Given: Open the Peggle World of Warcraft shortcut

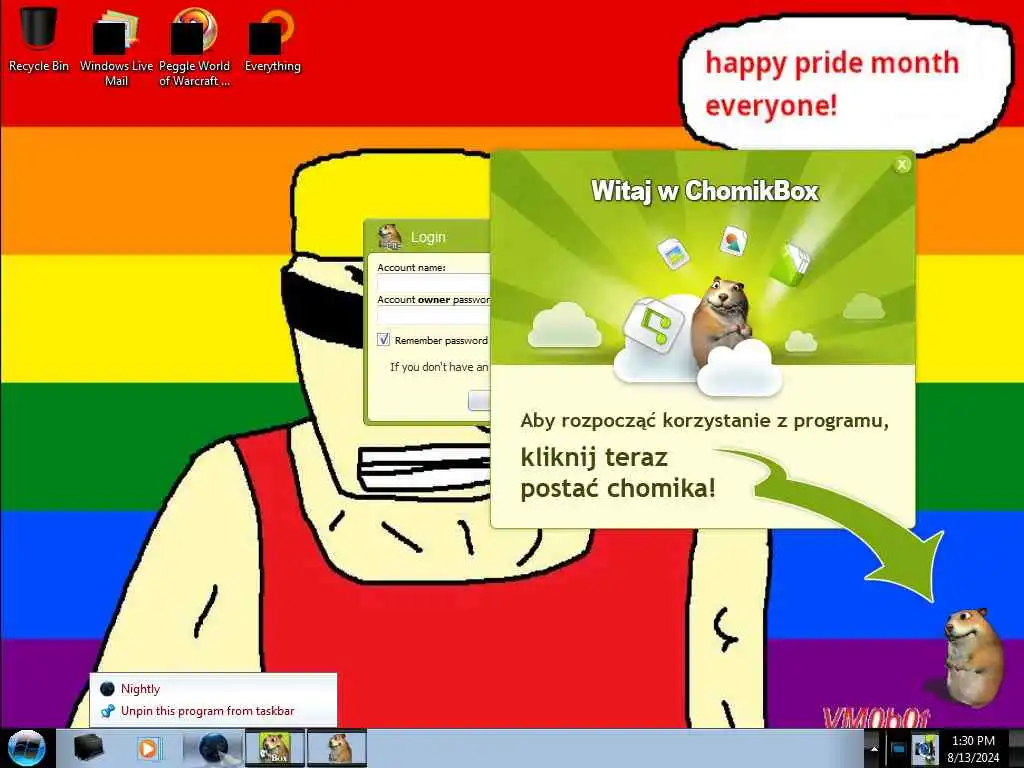Looking at the screenshot, I should click(x=194, y=47).
